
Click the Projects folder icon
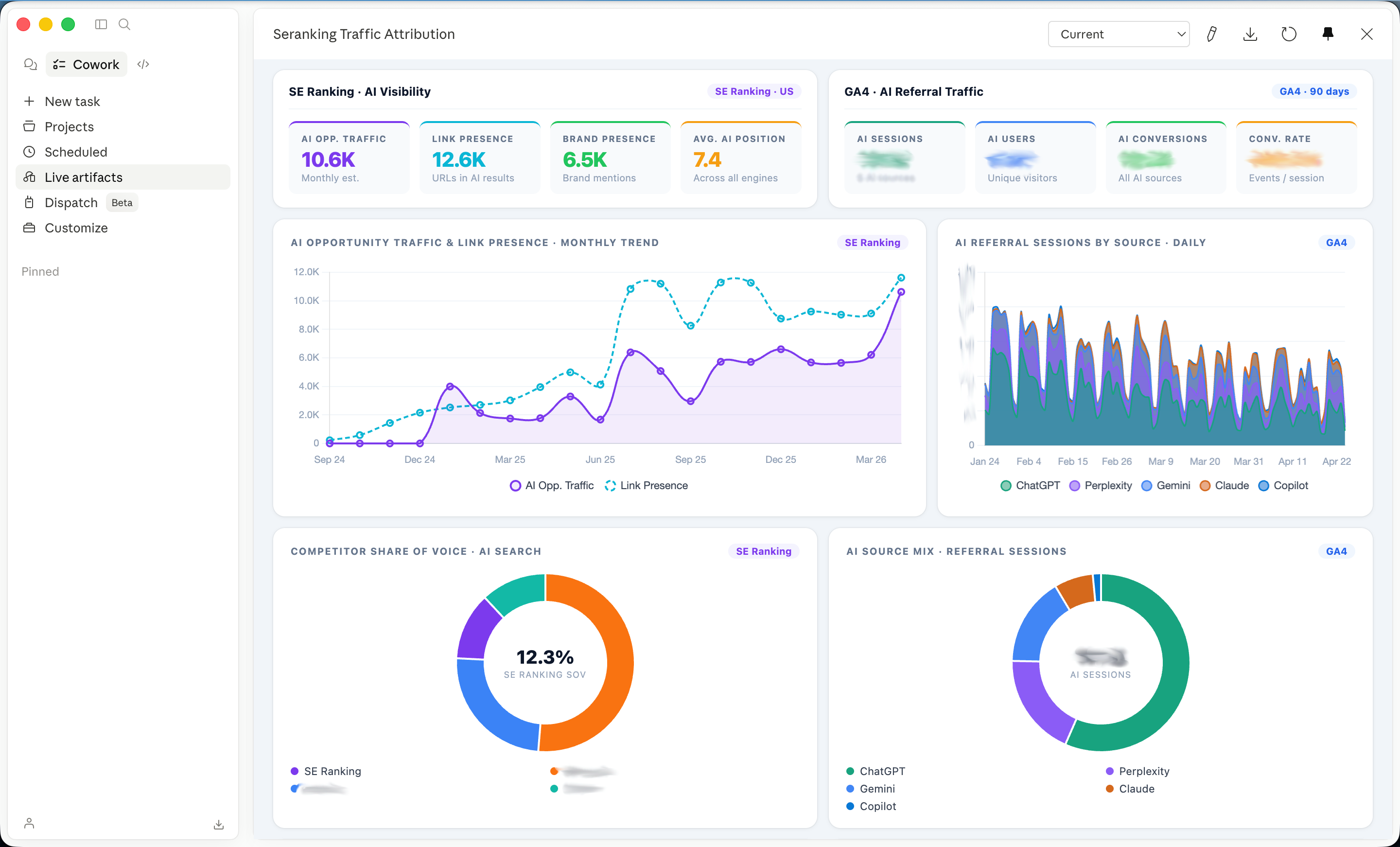click(x=29, y=126)
